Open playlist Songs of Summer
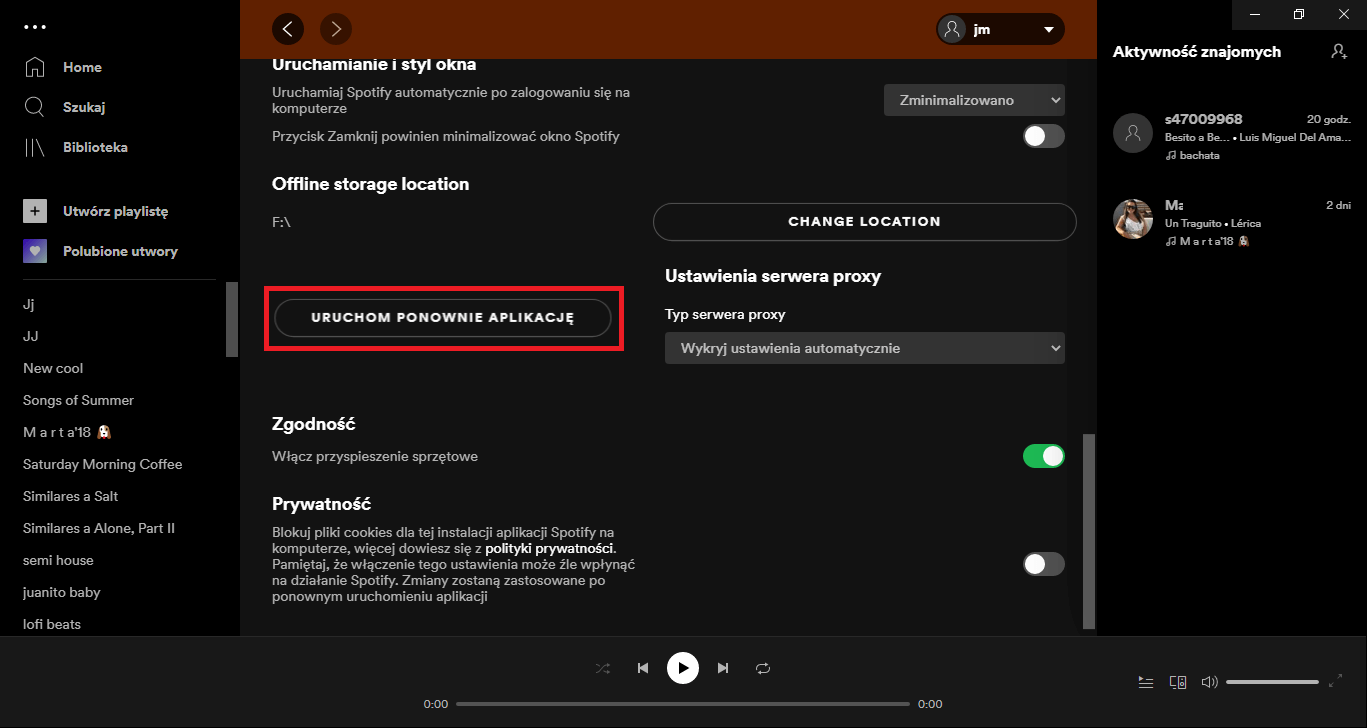The width and height of the screenshot is (1367, 728). click(78, 400)
